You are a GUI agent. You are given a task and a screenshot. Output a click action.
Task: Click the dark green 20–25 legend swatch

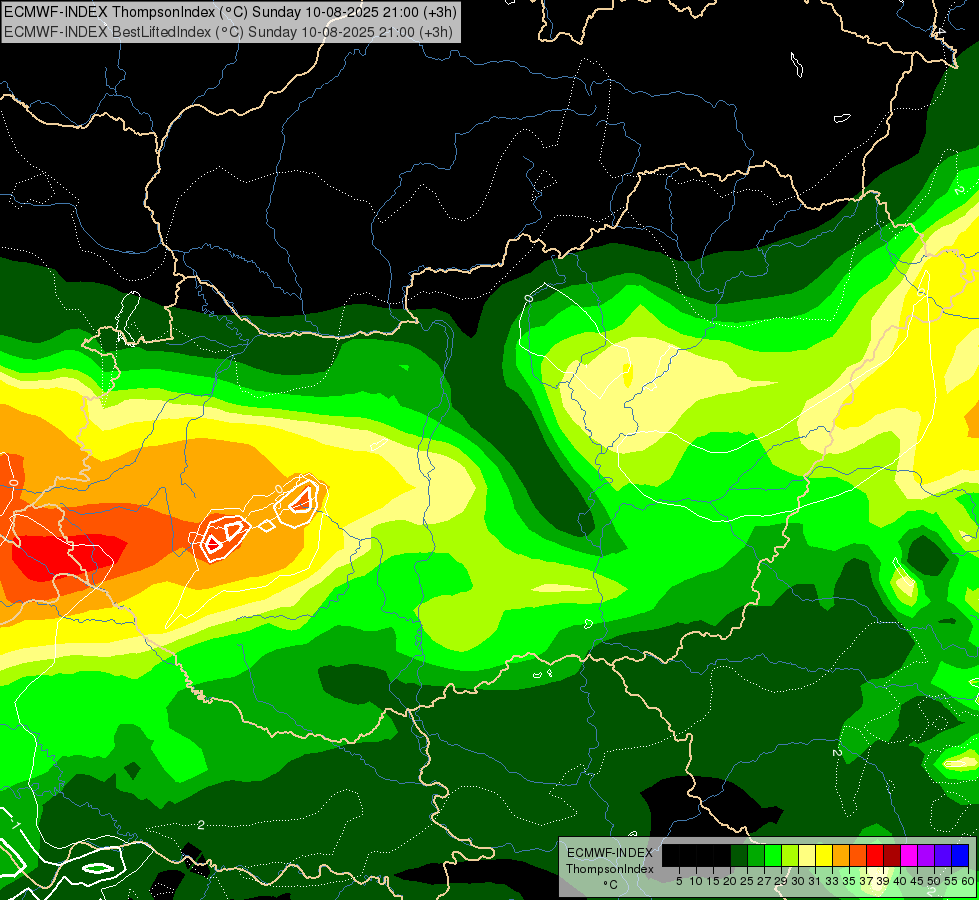739,855
